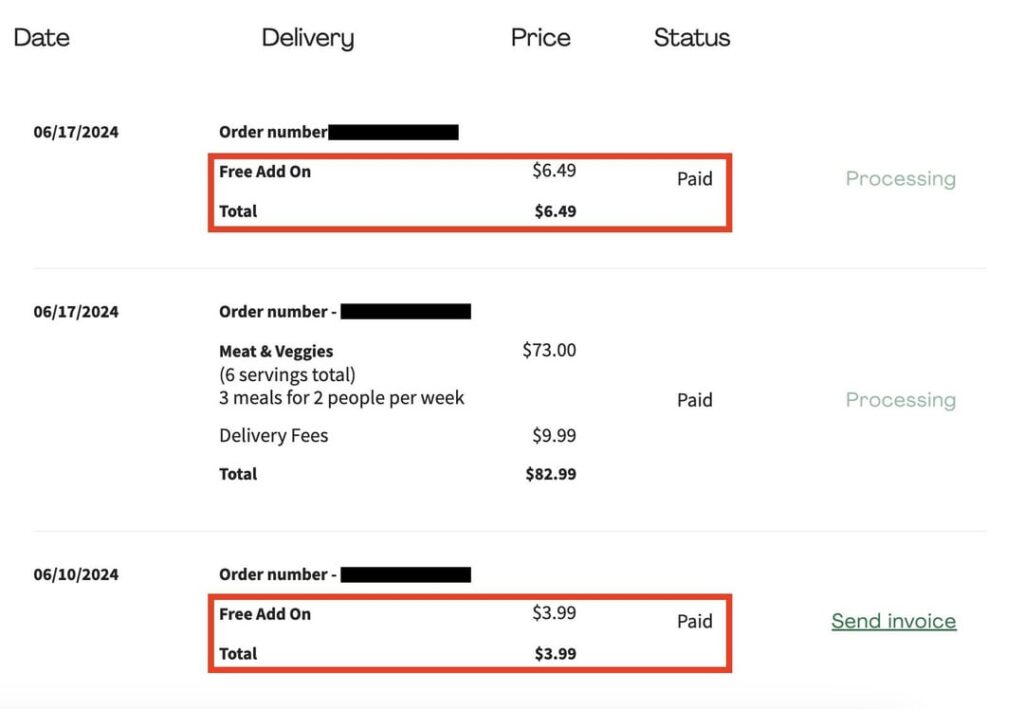Click the $6.49 Total amount
Screen dimensions: 1024x709
tap(556, 211)
